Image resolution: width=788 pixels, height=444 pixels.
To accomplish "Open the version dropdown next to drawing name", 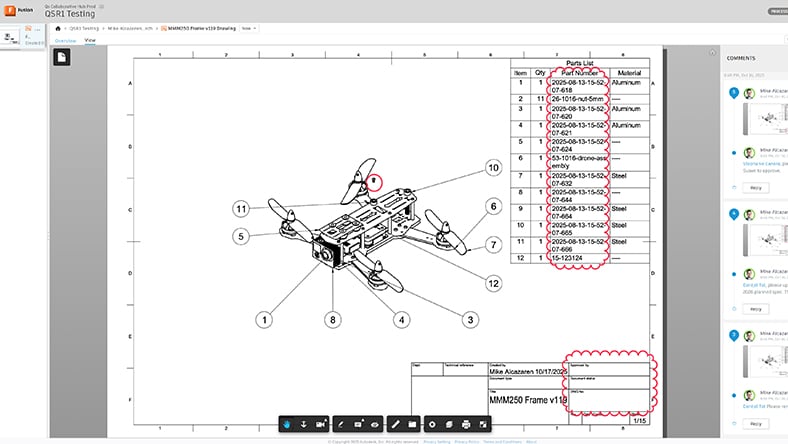I will (x=247, y=29).
